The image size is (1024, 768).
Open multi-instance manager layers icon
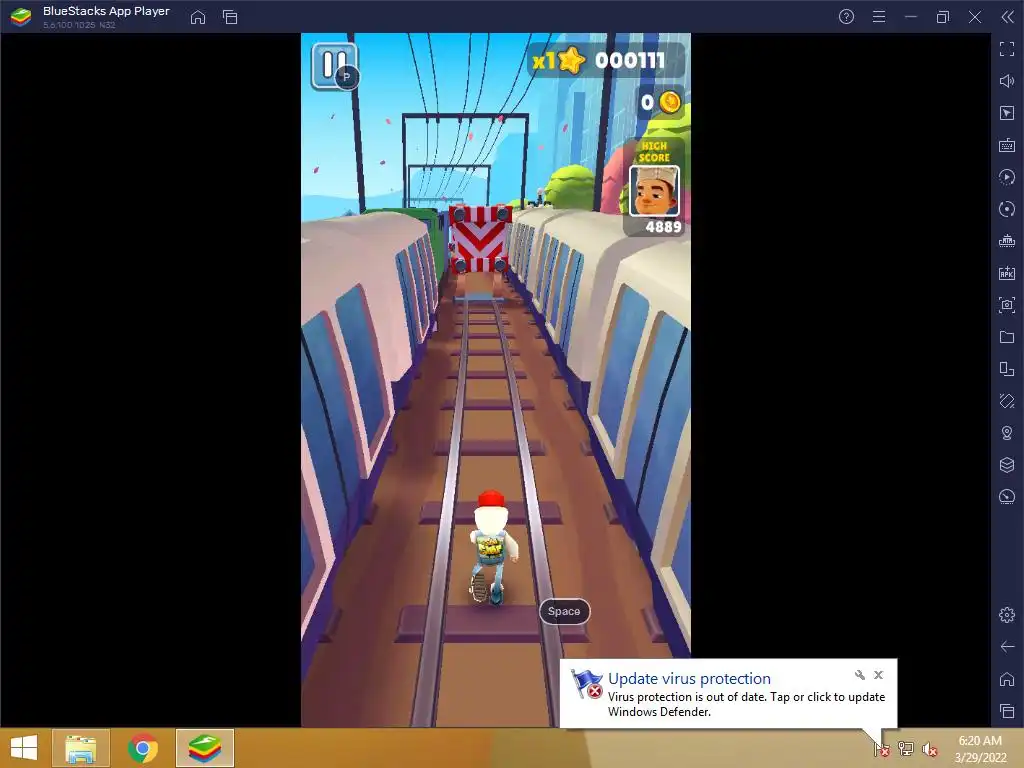(1007, 465)
